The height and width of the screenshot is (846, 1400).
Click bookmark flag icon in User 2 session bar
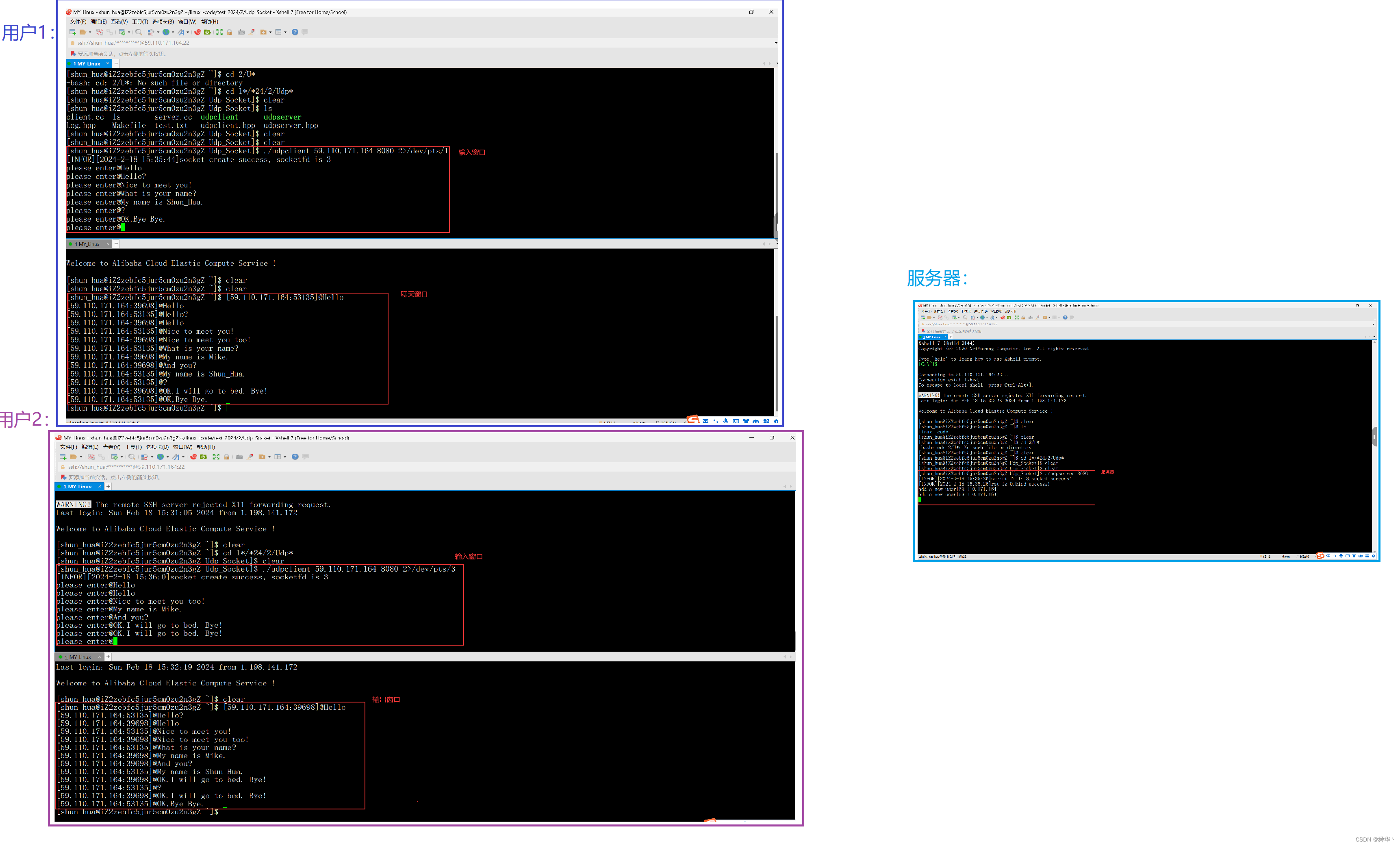coord(64,478)
